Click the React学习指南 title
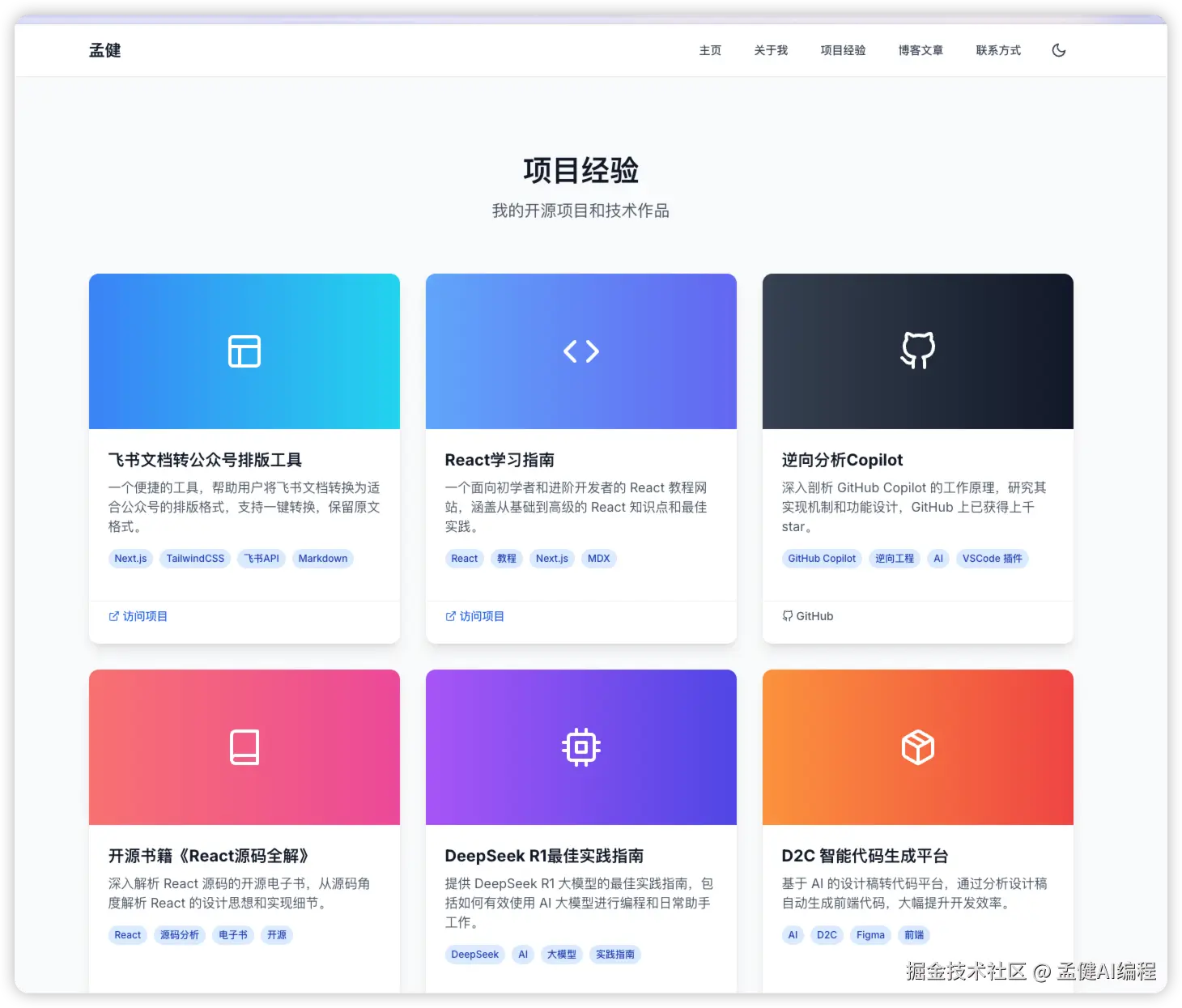This screenshot has width=1182, height=1008. pos(500,460)
